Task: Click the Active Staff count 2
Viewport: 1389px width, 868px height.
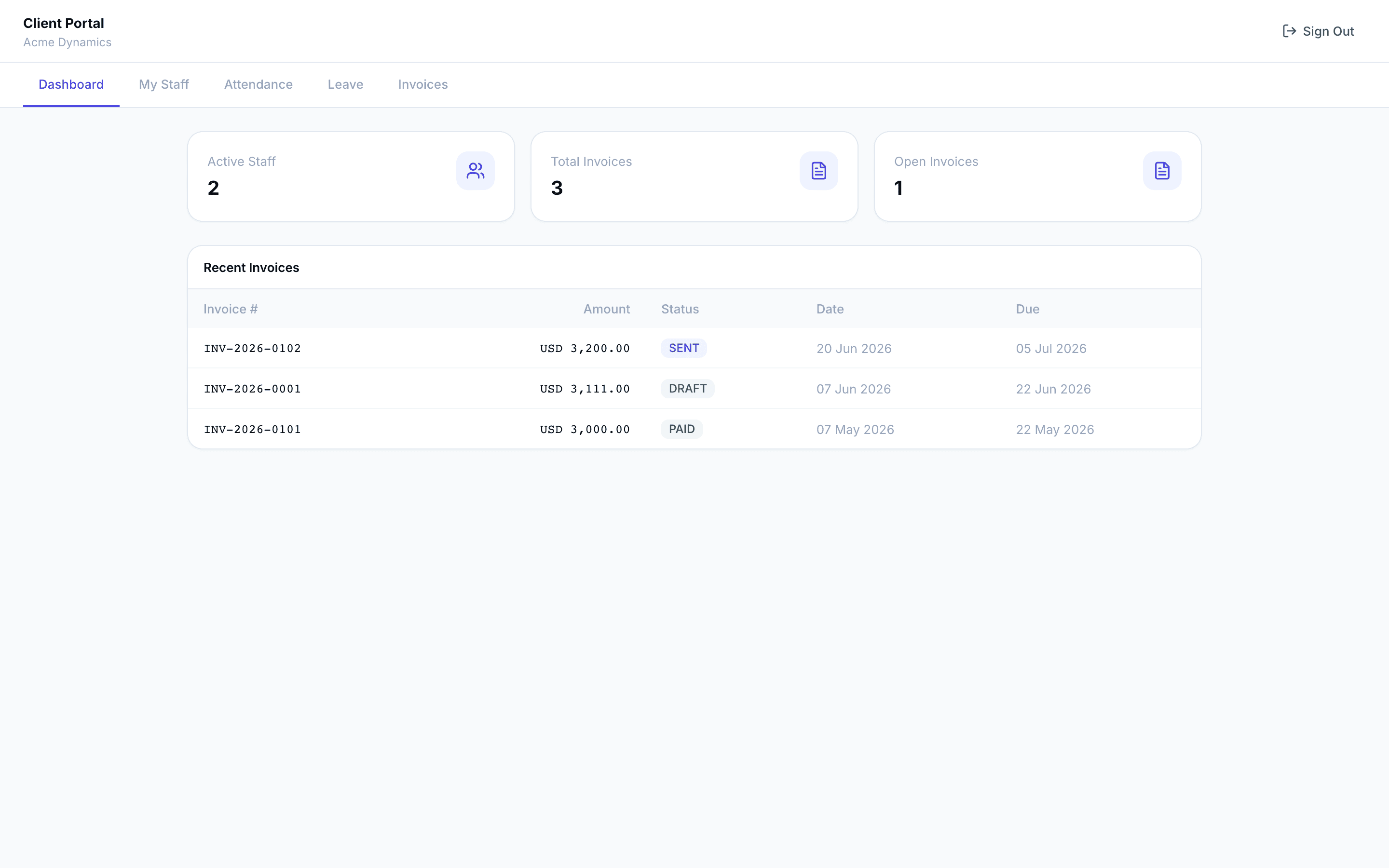Action: coord(214,188)
